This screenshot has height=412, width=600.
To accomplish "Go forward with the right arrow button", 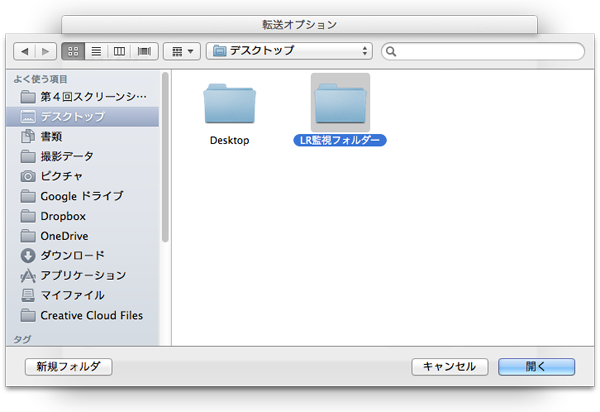I will coord(46,50).
